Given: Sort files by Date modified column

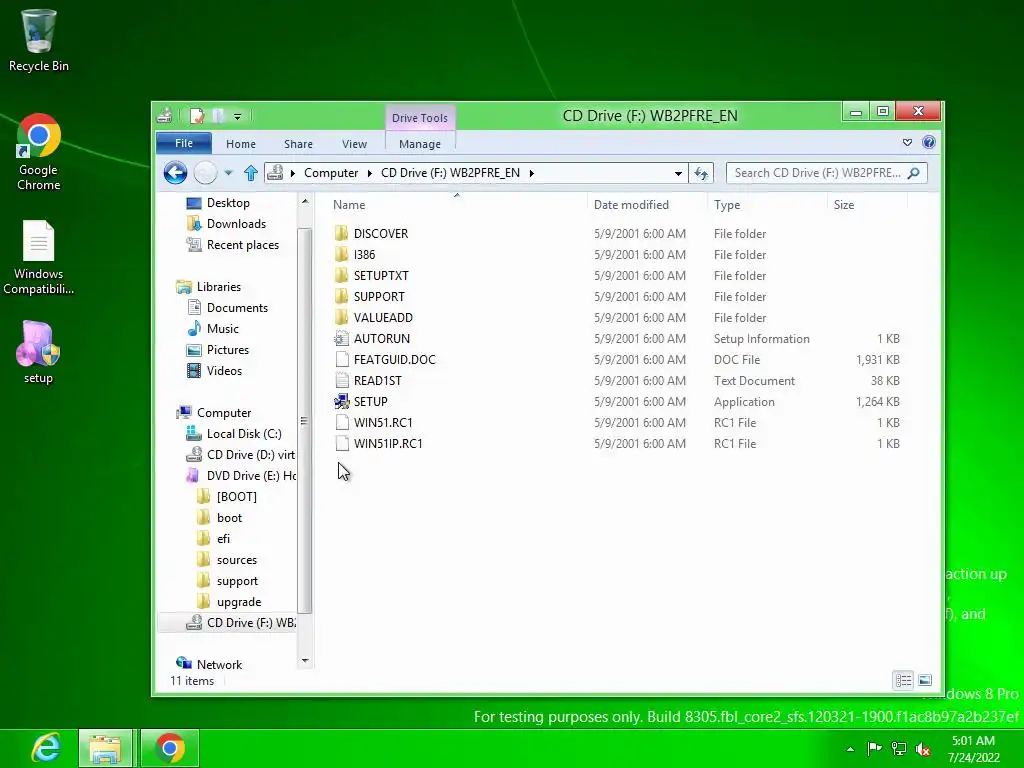Looking at the screenshot, I should [631, 204].
